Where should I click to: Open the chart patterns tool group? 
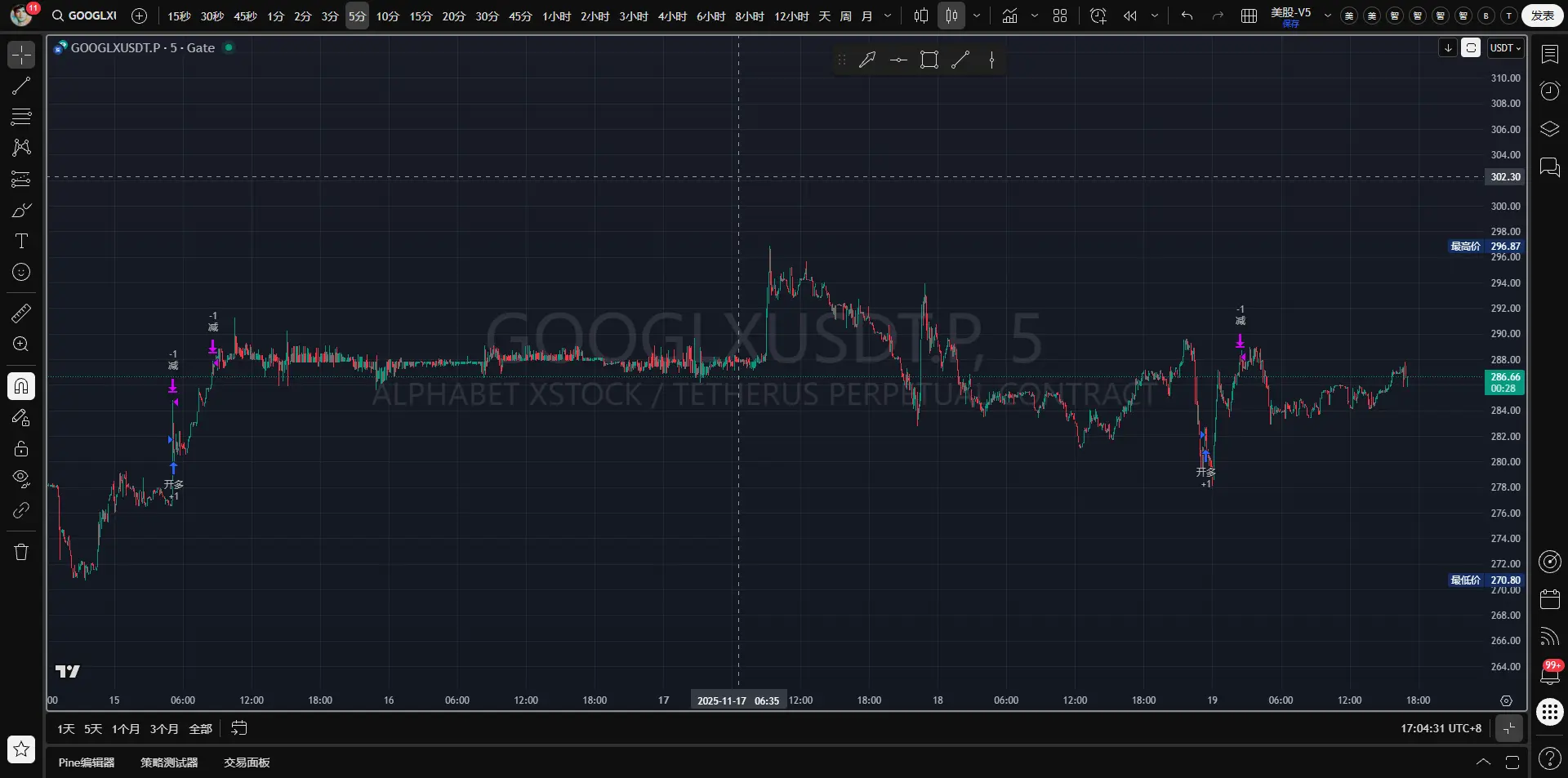tap(21, 148)
